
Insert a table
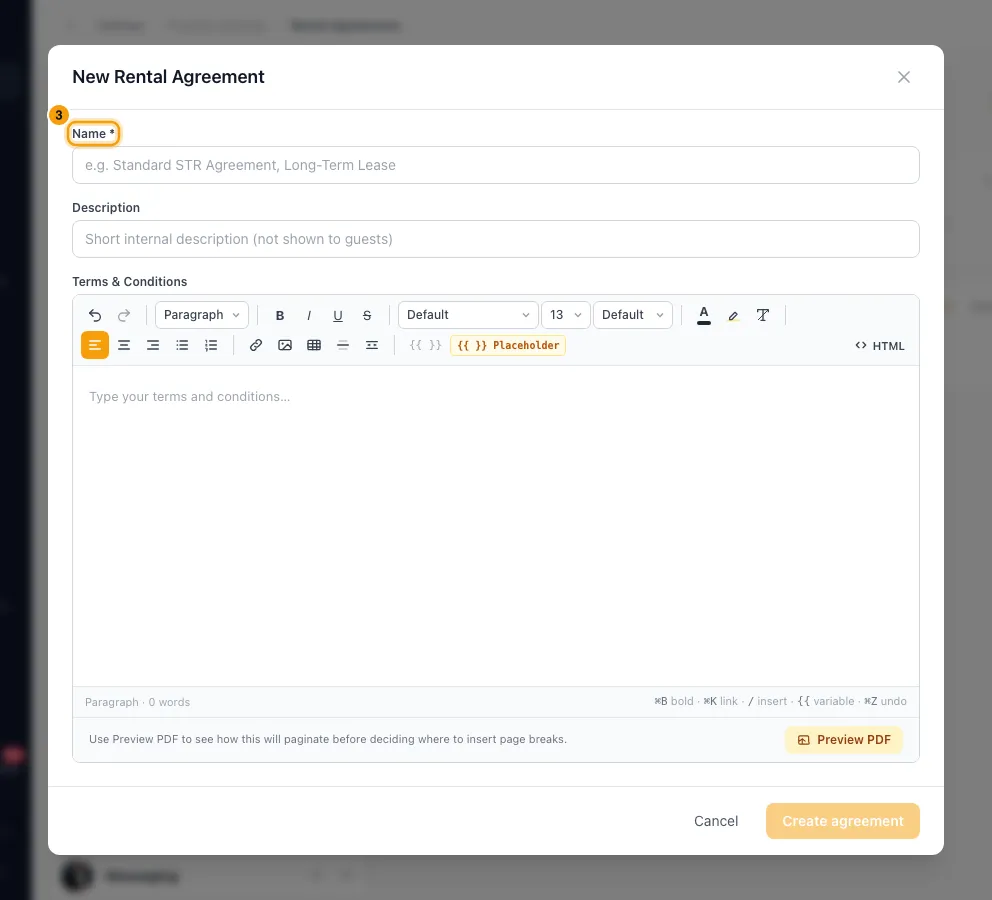tap(314, 345)
